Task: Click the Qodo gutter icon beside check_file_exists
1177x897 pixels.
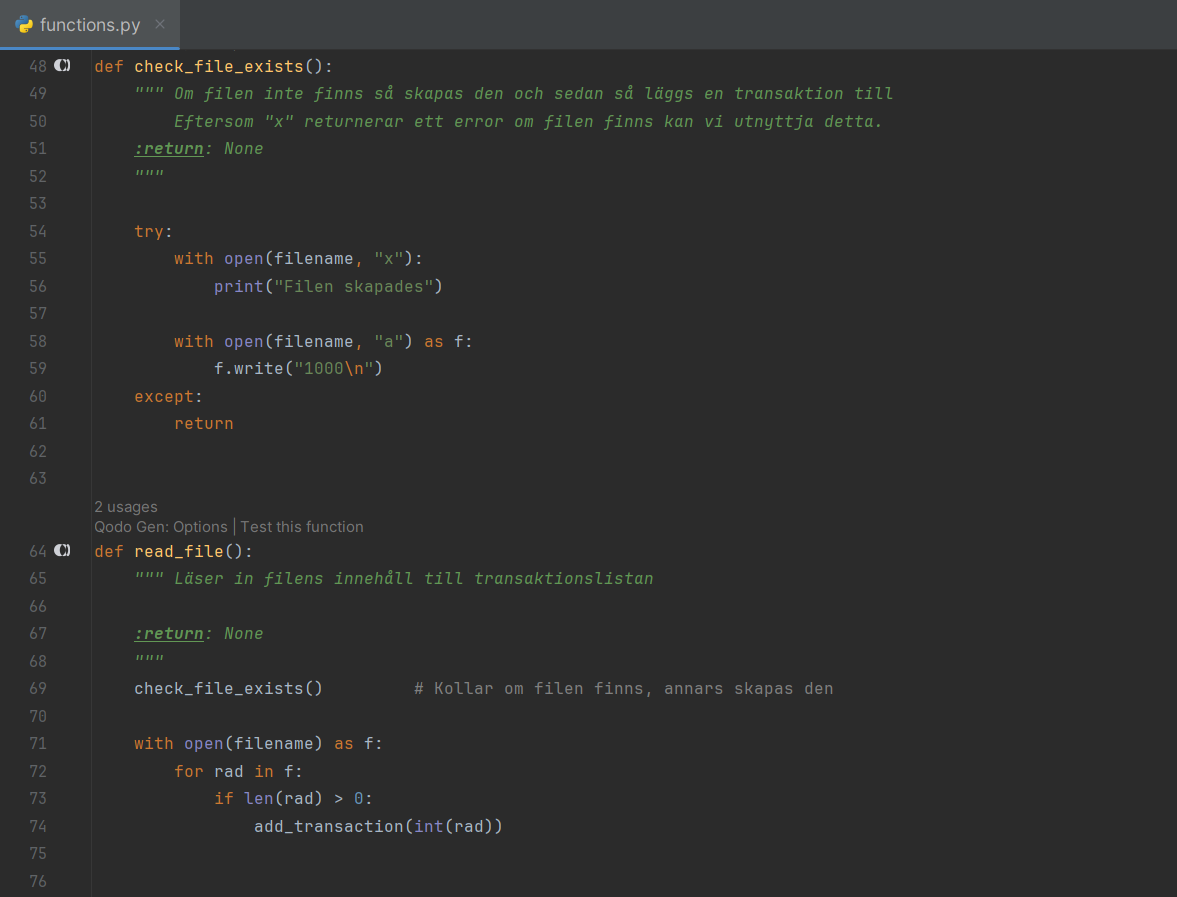Action: [x=62, y=66]
